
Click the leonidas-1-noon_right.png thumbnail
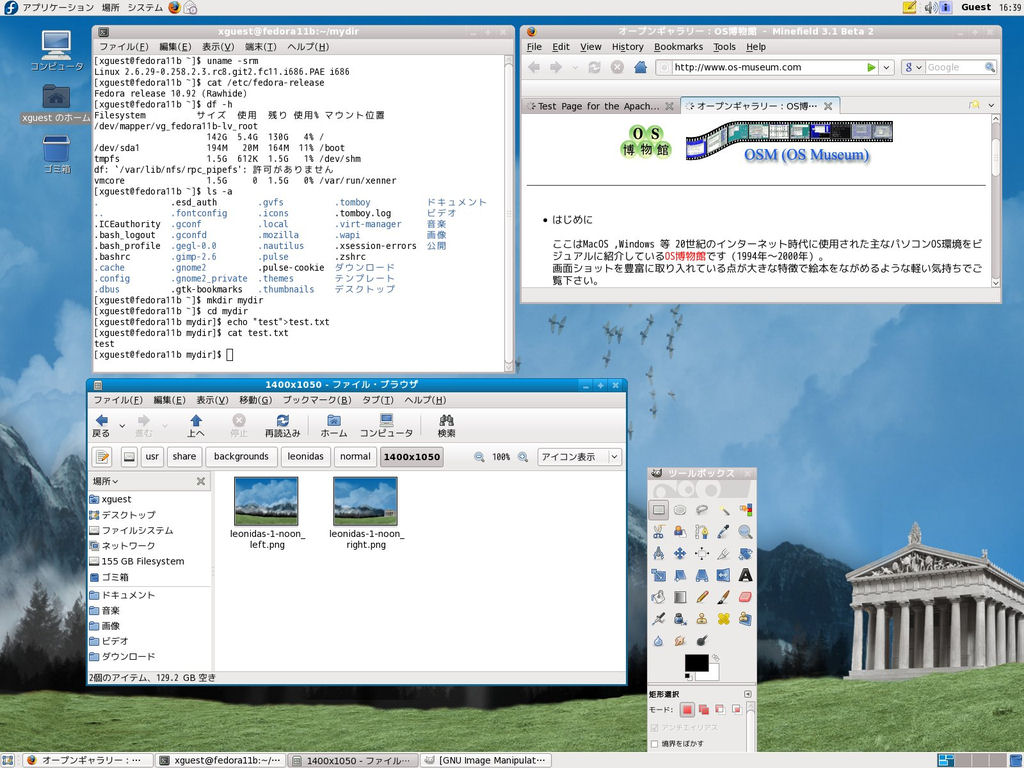click(x=365, y=501)
